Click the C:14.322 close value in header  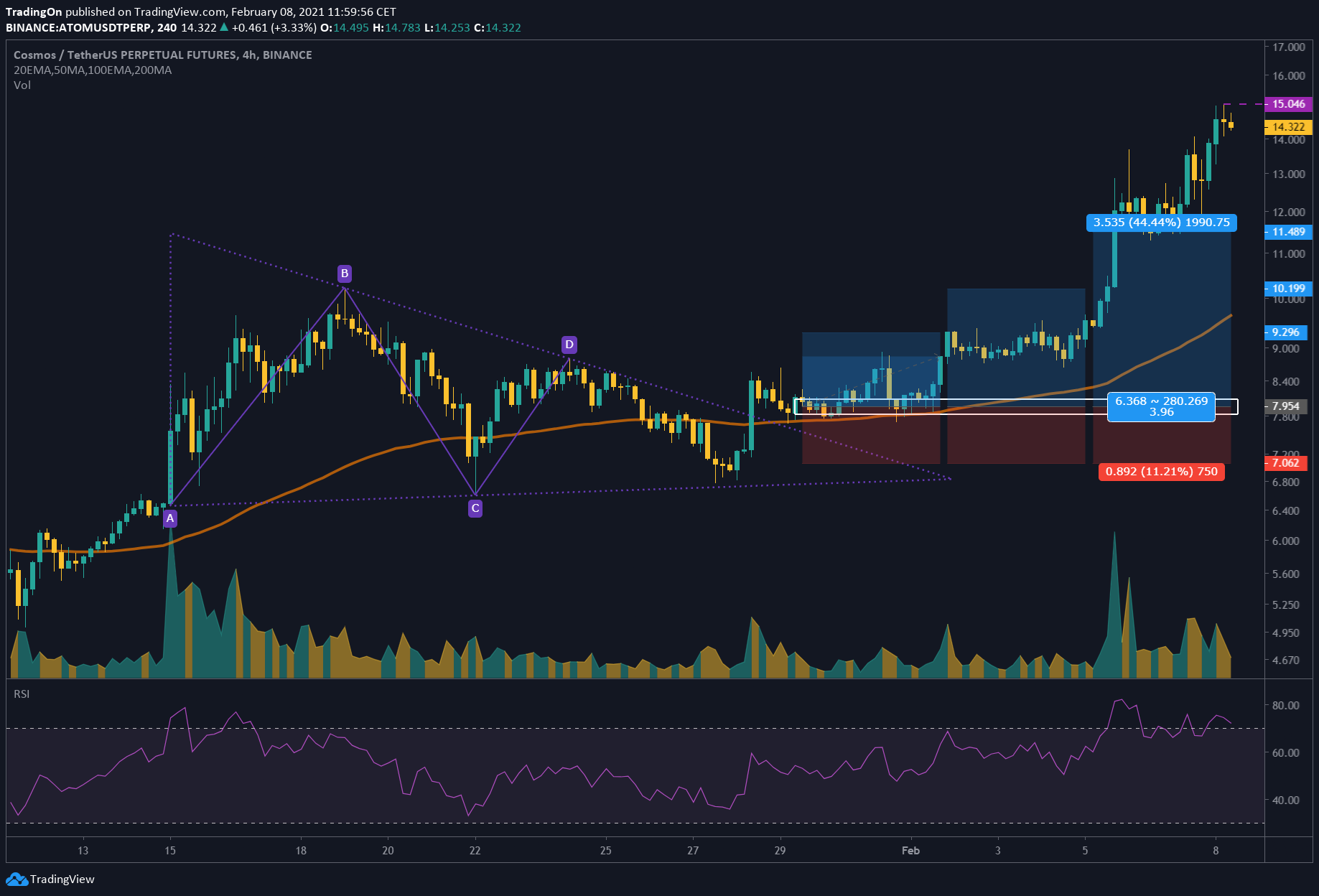point(498,27)
